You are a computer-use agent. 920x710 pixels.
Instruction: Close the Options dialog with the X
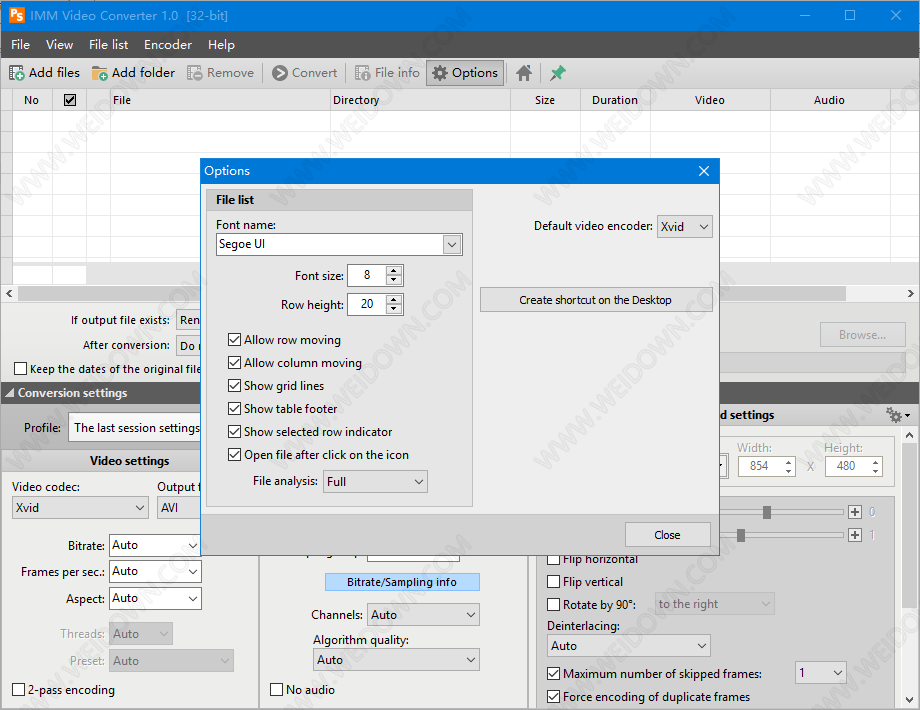(x=704, y=171)
